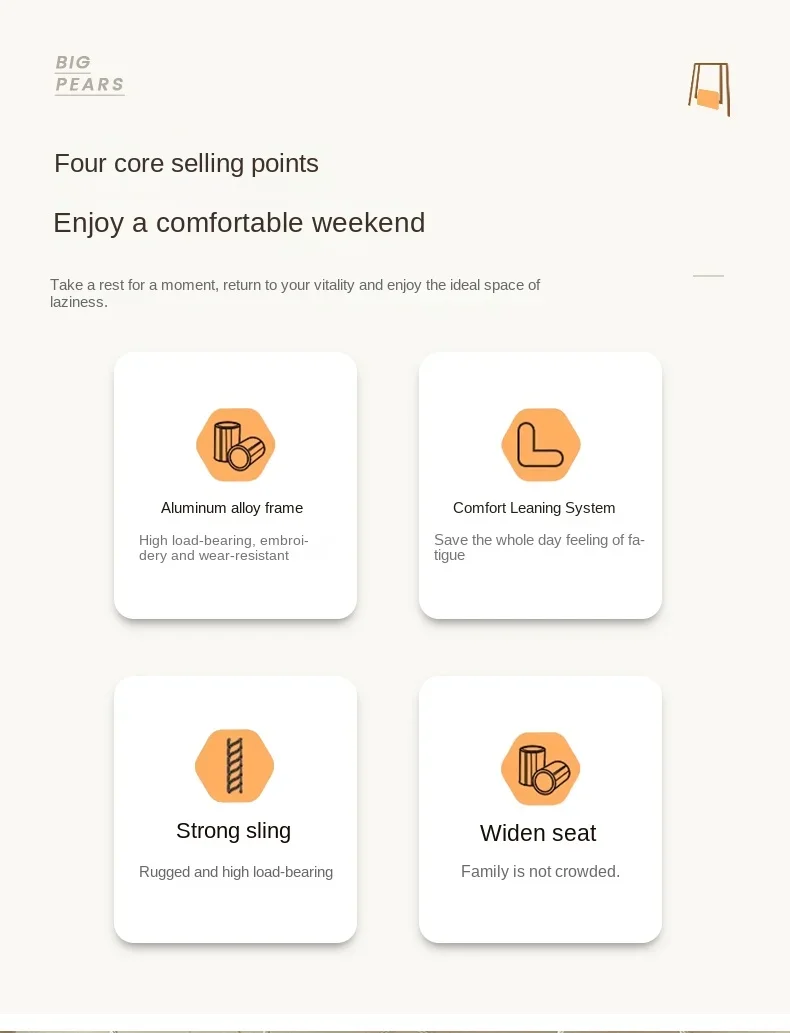Click 'Enjoy a comfortable weekend' headline
Screen dimensions: 790x1033
pyautogui.click(x=239, y=223)
